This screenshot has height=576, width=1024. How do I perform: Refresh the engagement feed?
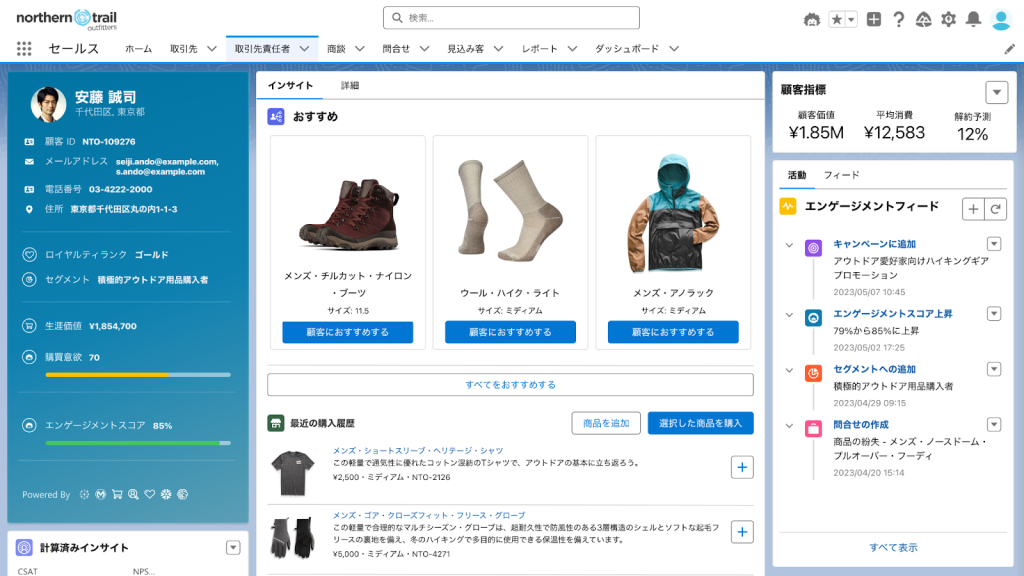click(995, 208)
